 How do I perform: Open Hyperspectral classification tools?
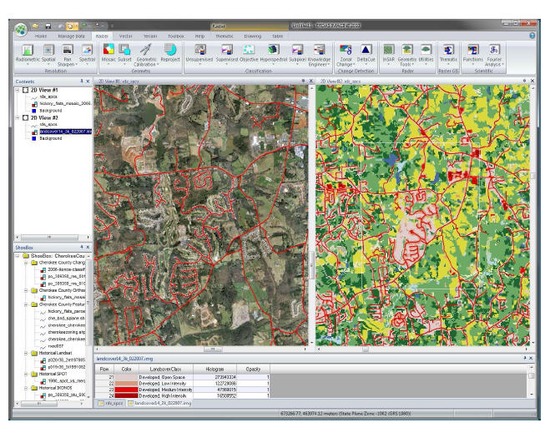coord(274,53)
